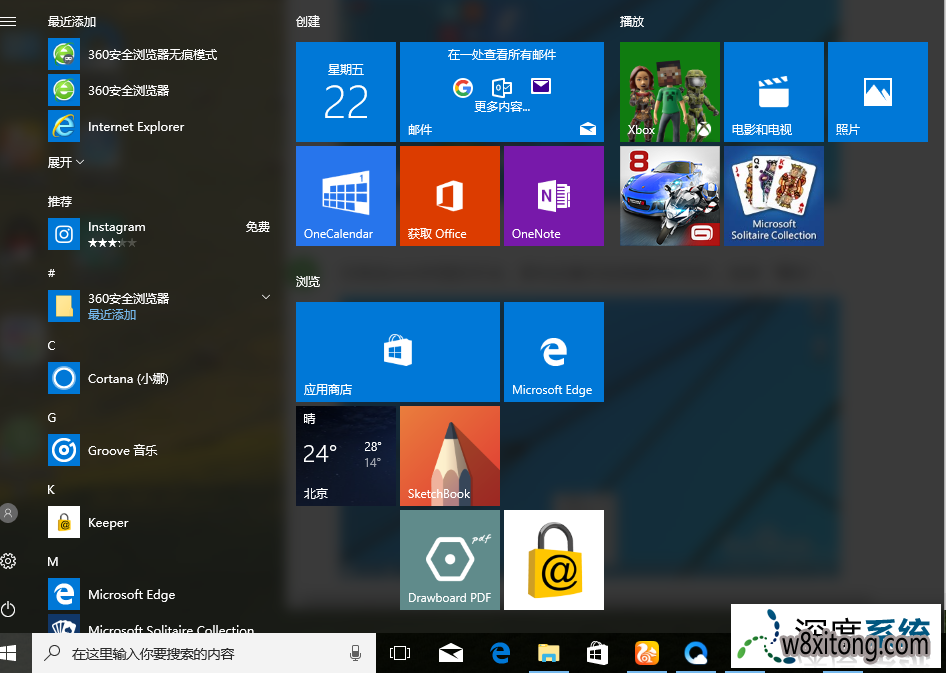Click the letter M group header
This screenshot has width=946, height=673.
point(51,561)
